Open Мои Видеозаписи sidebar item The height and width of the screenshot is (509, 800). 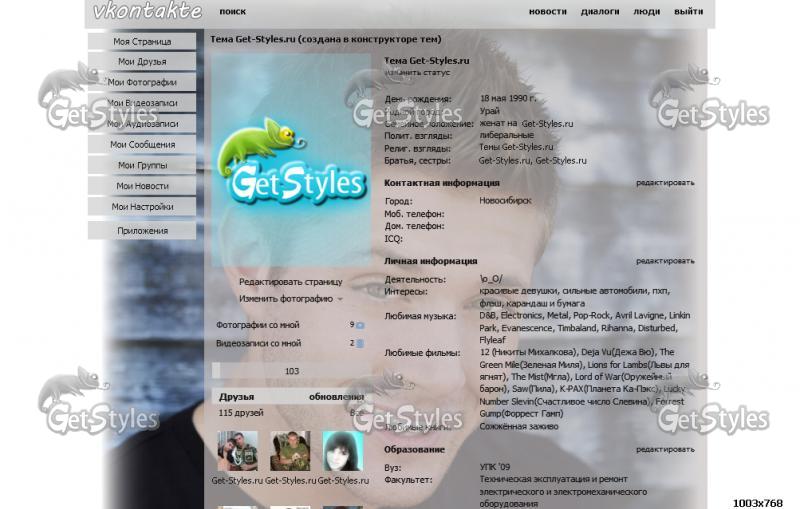142,103
